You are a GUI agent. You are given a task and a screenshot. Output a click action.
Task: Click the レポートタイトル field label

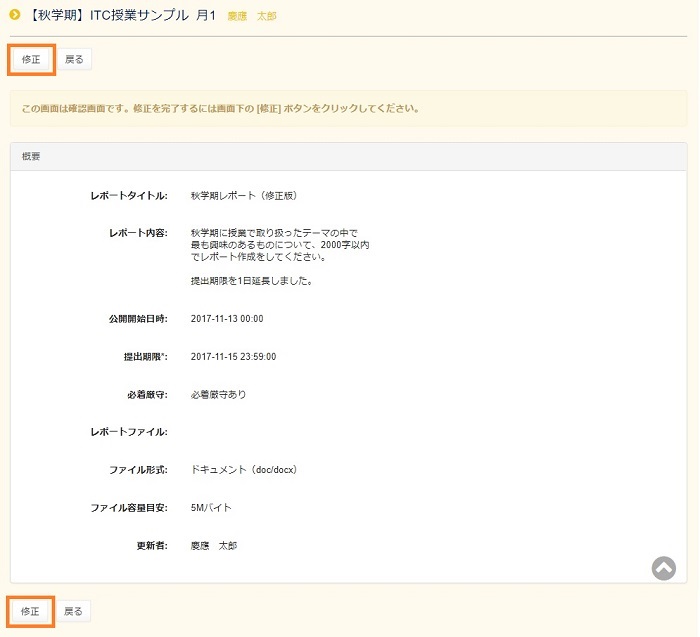tap(129, 196)
